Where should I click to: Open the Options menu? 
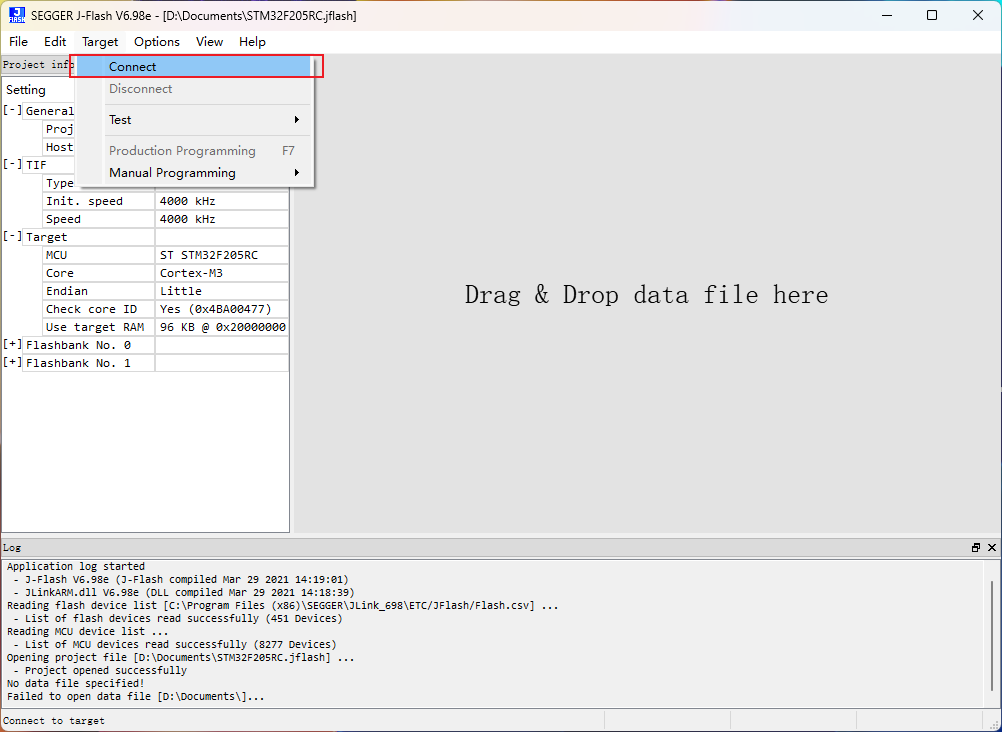[x=157, y=42]
